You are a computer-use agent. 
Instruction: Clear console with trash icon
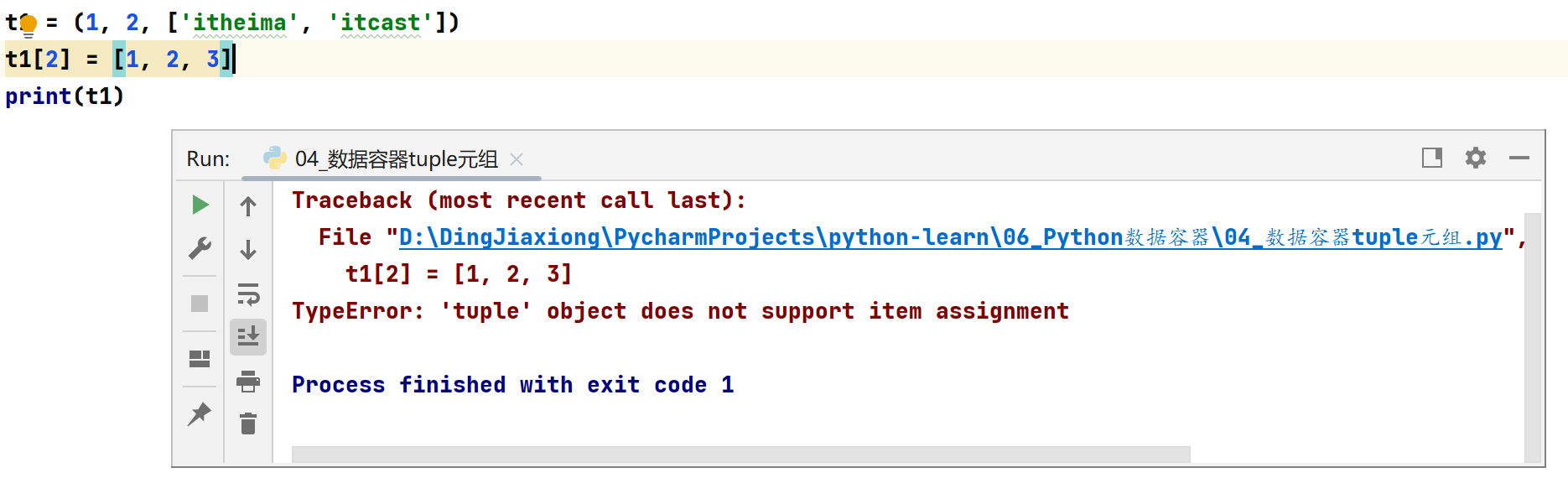[248, 423]
